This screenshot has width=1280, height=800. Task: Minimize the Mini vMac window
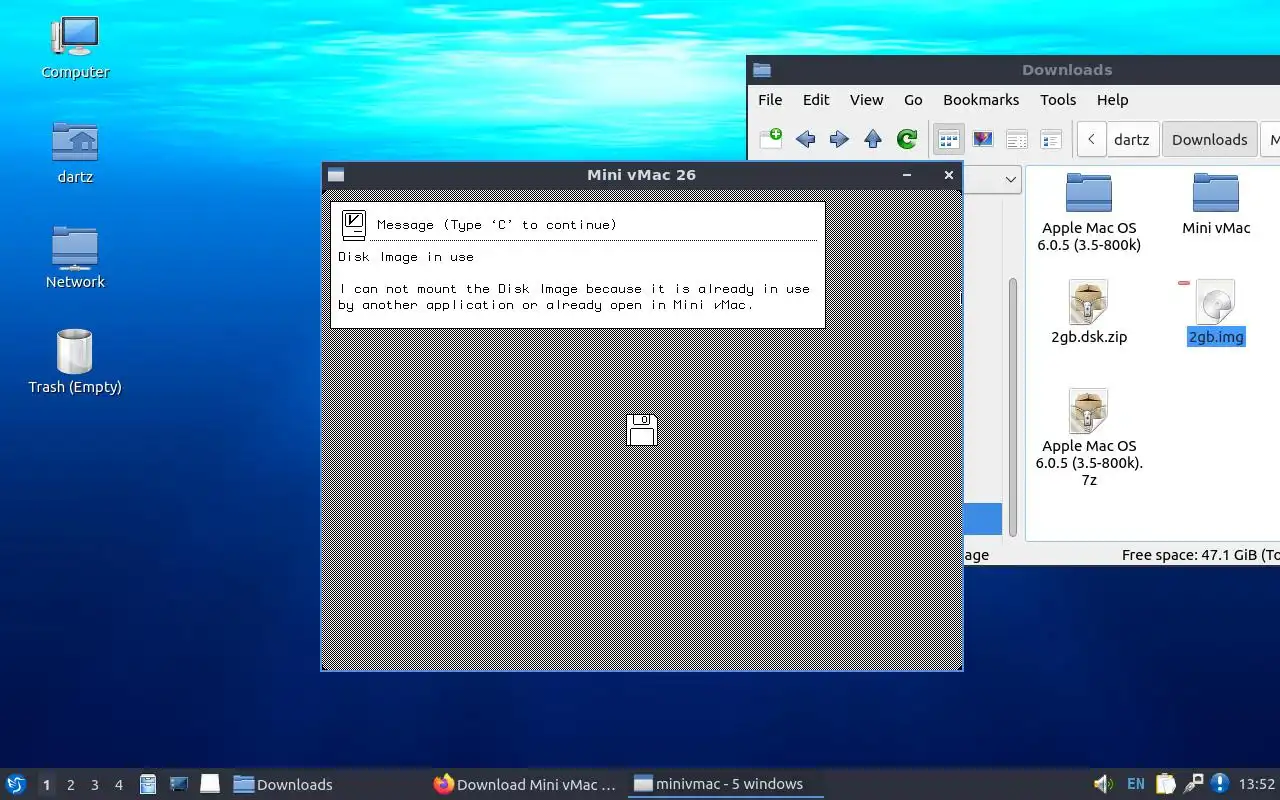point(907,175)
